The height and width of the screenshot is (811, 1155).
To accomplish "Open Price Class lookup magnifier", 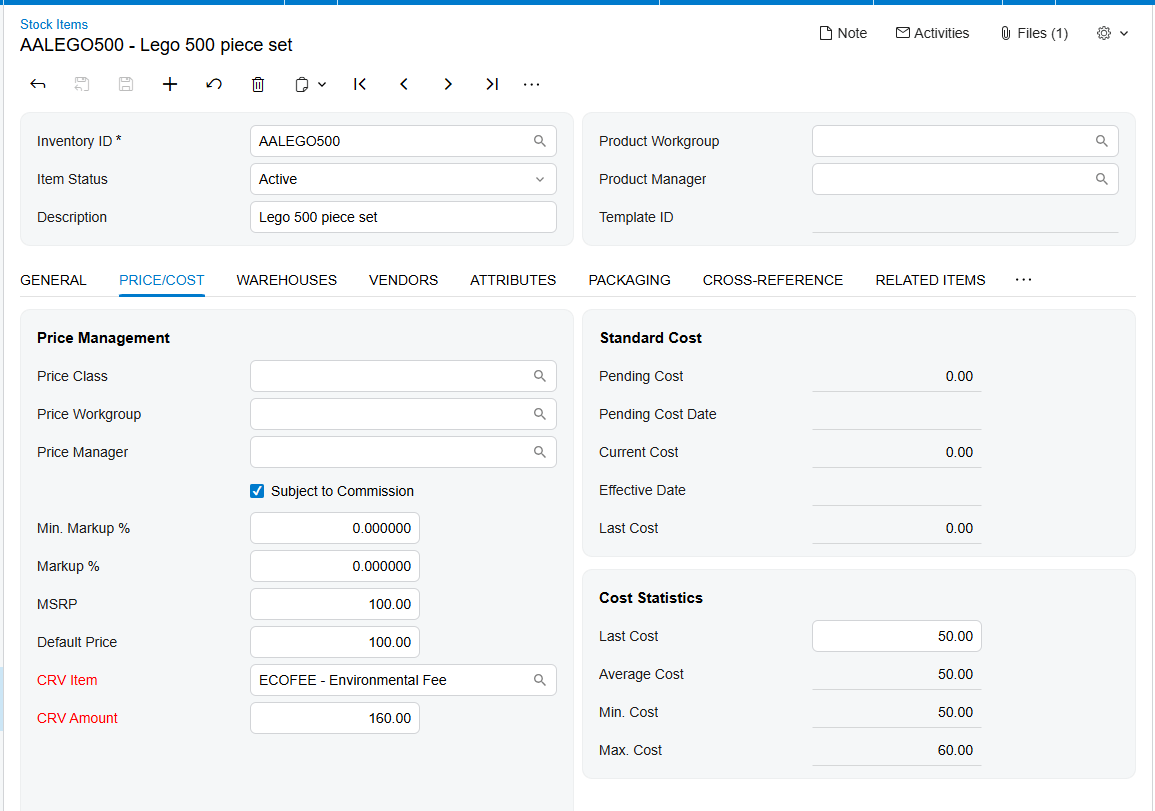I will click(x=540, y=376).
